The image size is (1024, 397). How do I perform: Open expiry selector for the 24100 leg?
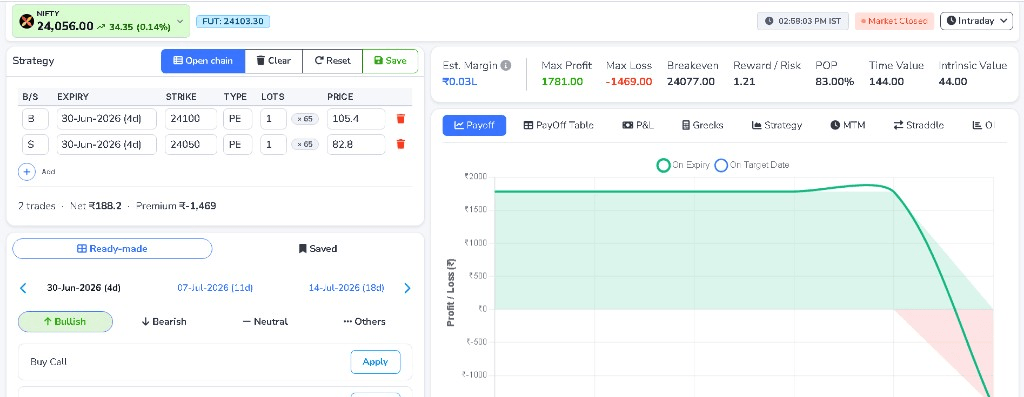point(107,119)
